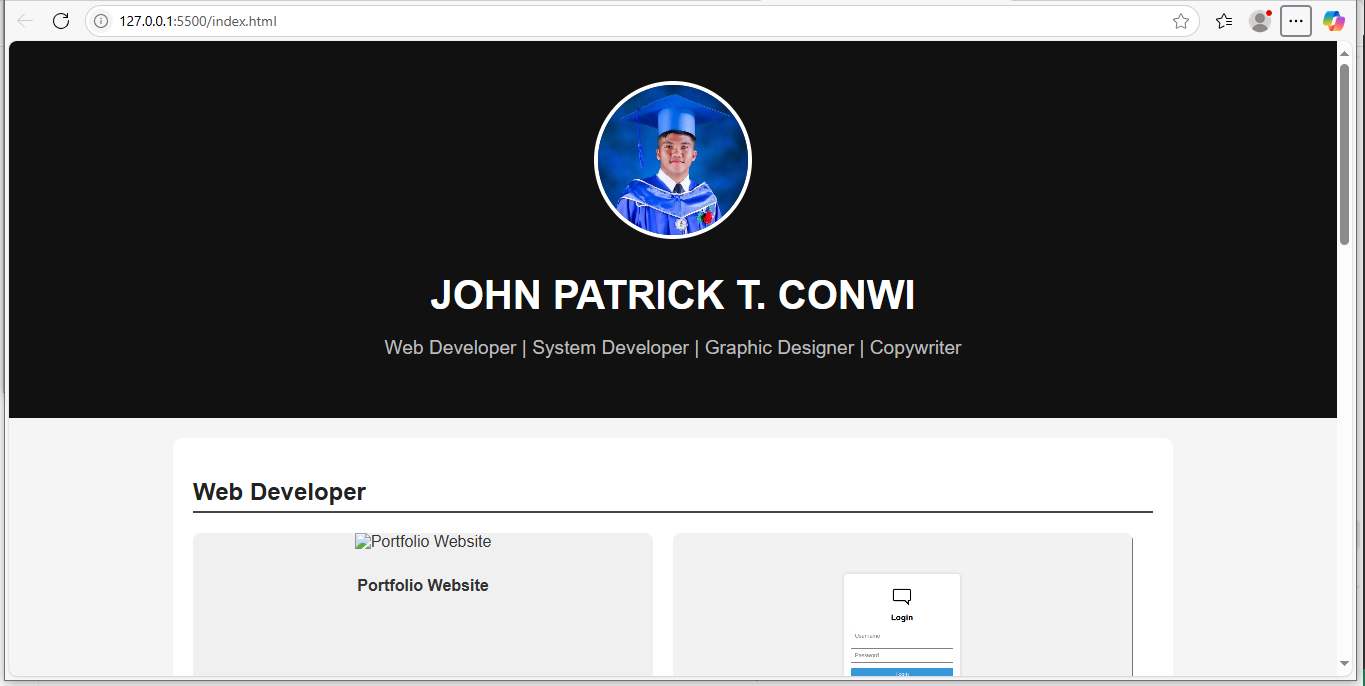Select the JOHN PATRICK T. CONWI heading
The width and height of the screenshot is (1365, 686).
(x=673, y=295)
